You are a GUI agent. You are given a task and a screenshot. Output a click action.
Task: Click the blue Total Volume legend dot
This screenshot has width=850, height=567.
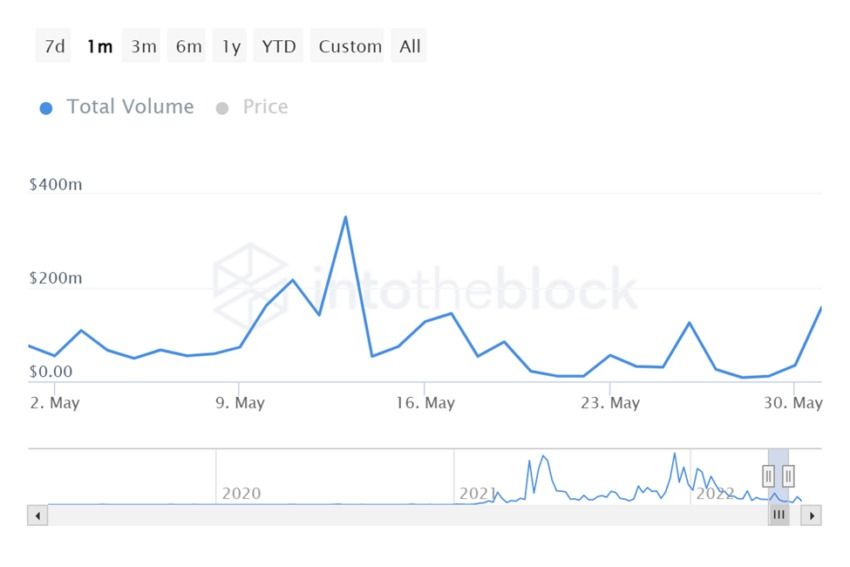pyautogui.click(x=46, y=108)
